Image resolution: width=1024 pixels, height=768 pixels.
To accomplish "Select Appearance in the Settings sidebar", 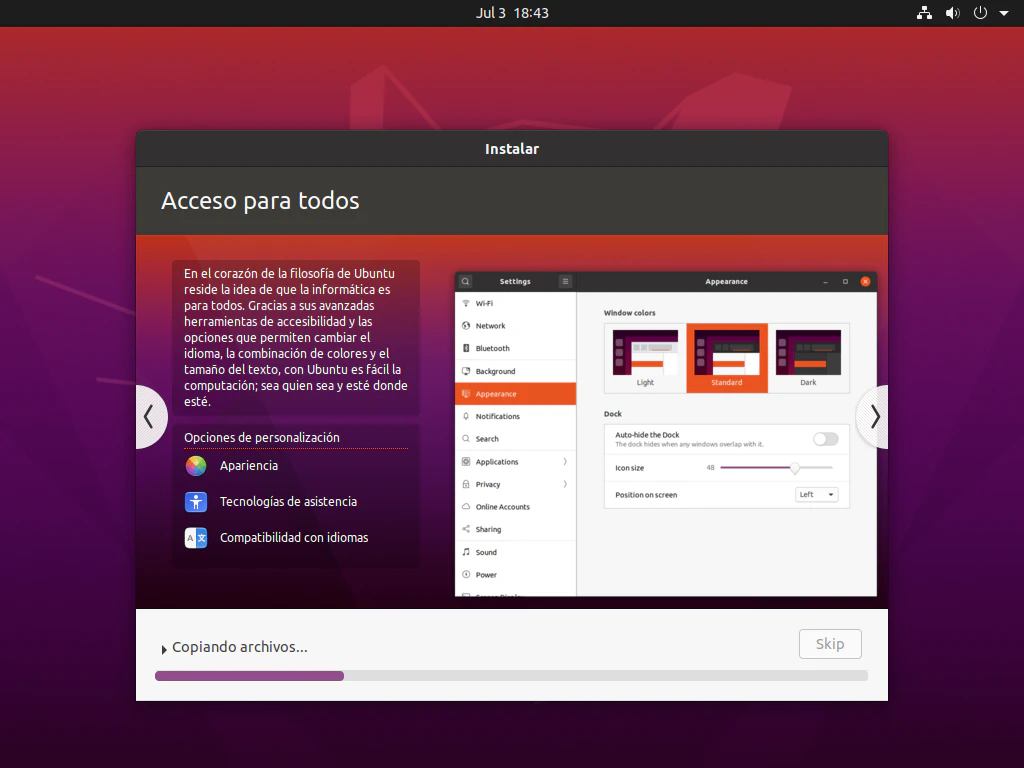I will (x=515, y=394).
